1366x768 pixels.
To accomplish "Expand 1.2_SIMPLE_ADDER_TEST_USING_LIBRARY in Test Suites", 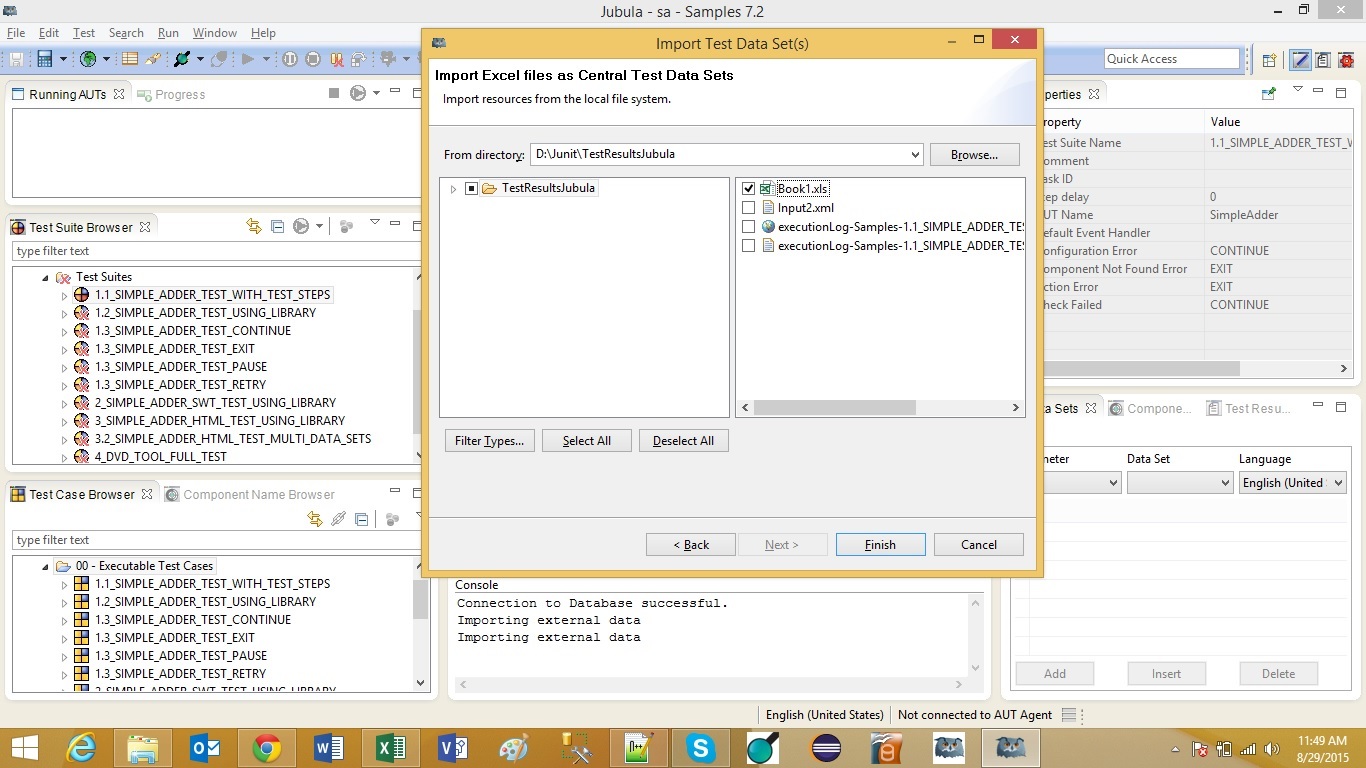I will pos(64,313).
